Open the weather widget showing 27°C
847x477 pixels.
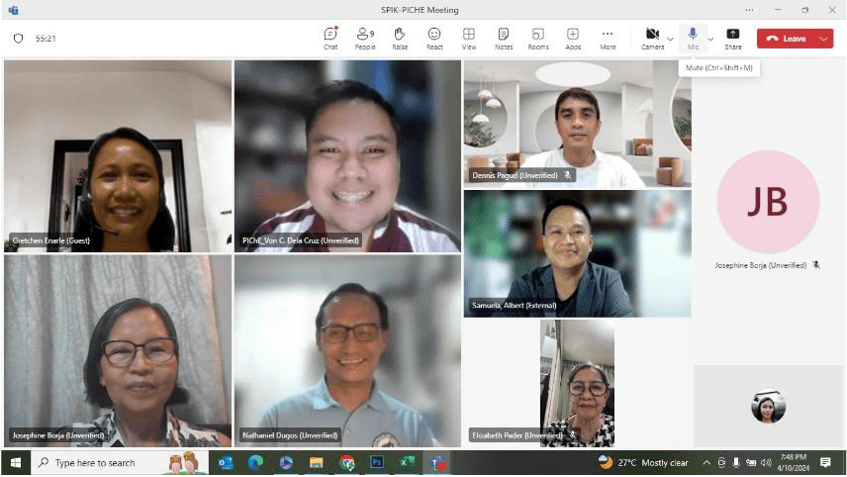tap(643, 463)
